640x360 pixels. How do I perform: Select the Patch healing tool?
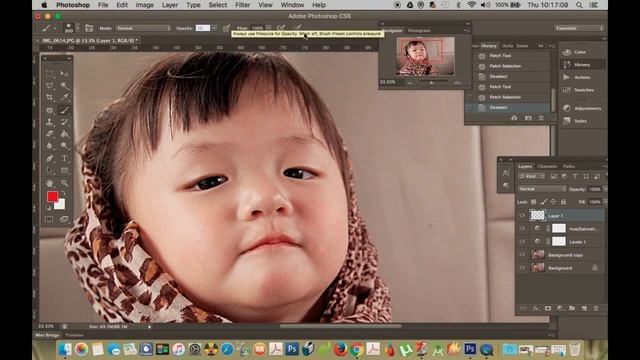point(50,110)
